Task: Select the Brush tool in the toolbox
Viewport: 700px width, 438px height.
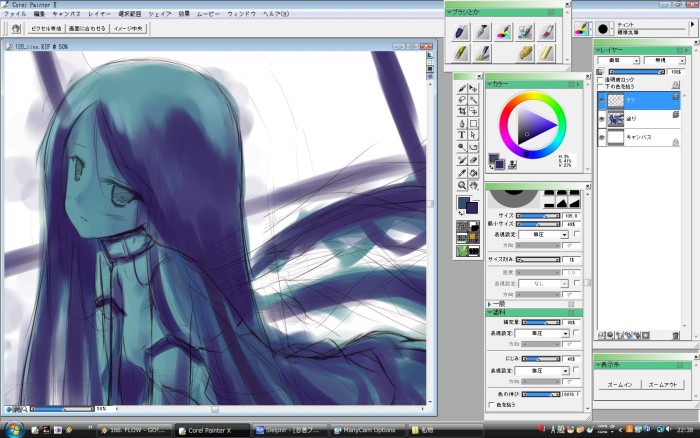Action: tap(462, 87)
